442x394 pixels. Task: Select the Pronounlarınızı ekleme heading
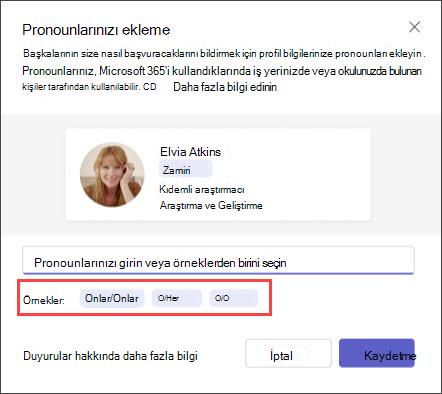pos(96,30)
